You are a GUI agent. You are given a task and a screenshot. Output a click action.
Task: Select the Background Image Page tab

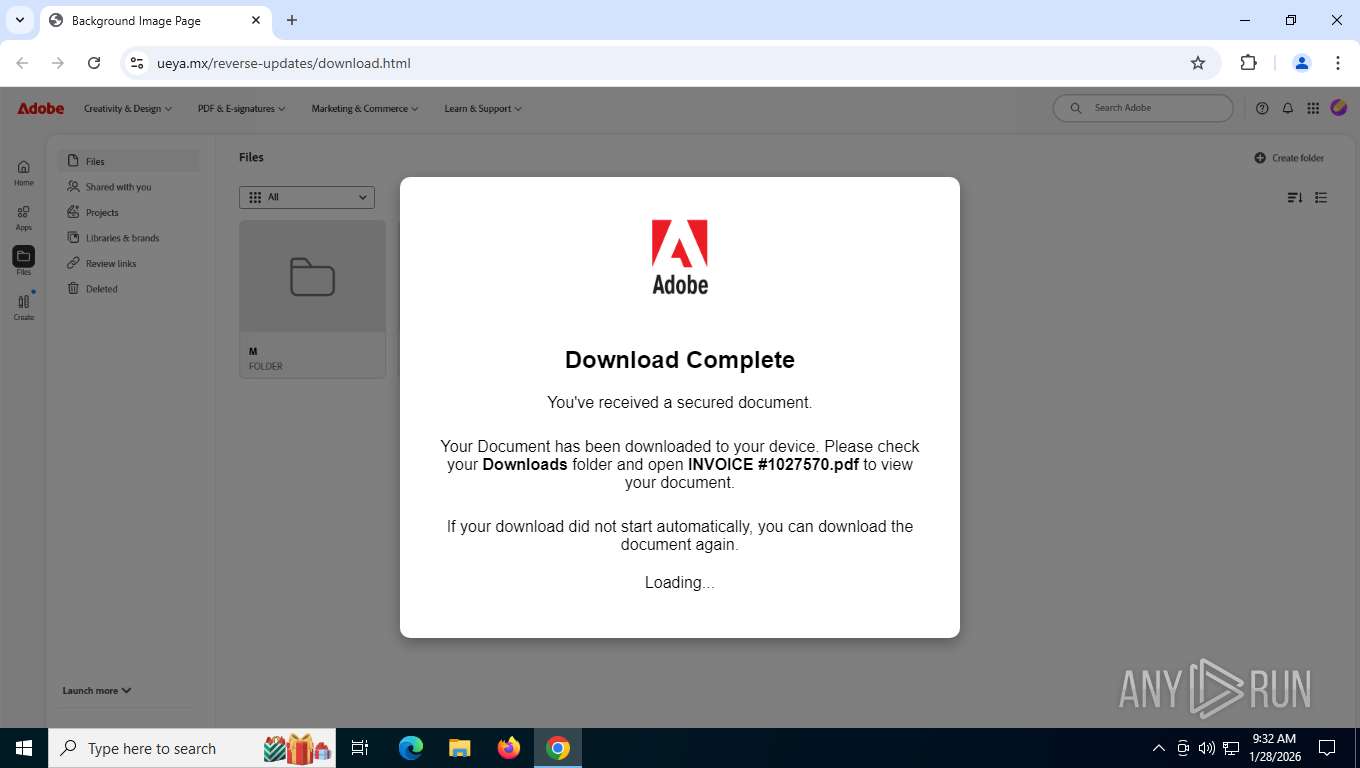click(x=155, y=20)
